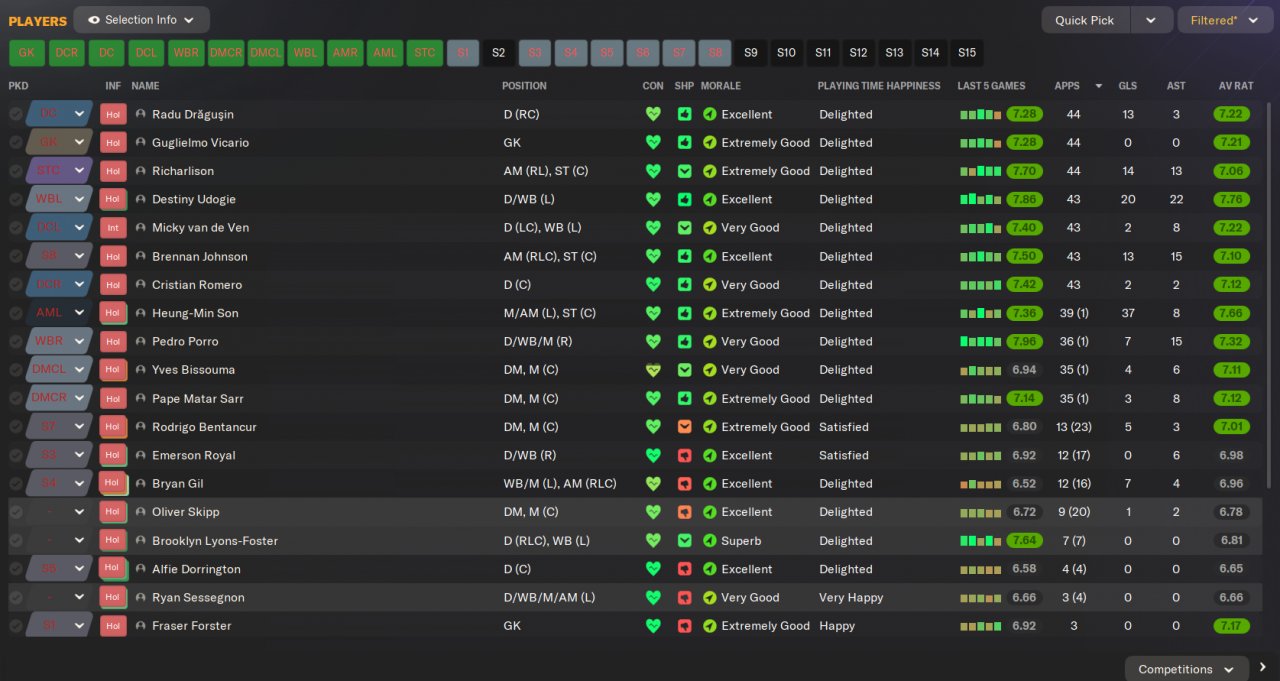Viewport: 1280px width, 681px height.
Task: Click Brooklyn Lyons-Foster's morale icon
Action: point(710,541)
